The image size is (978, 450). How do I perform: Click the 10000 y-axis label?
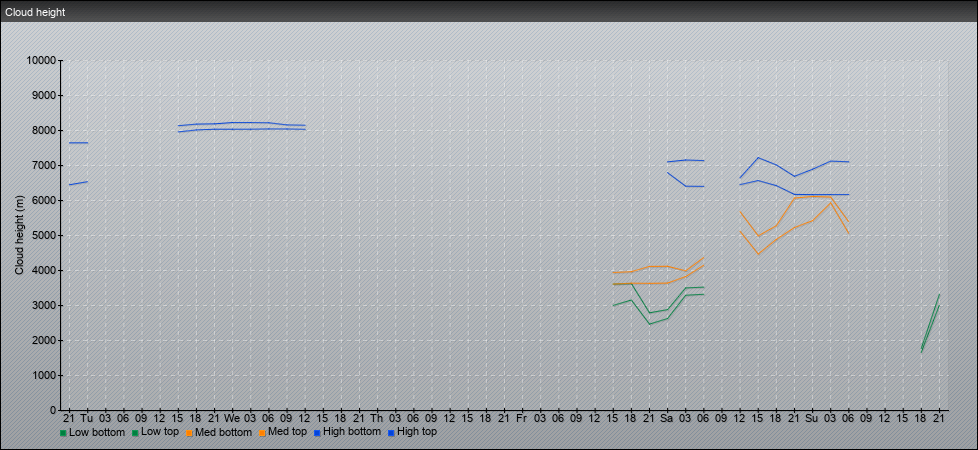42,61
